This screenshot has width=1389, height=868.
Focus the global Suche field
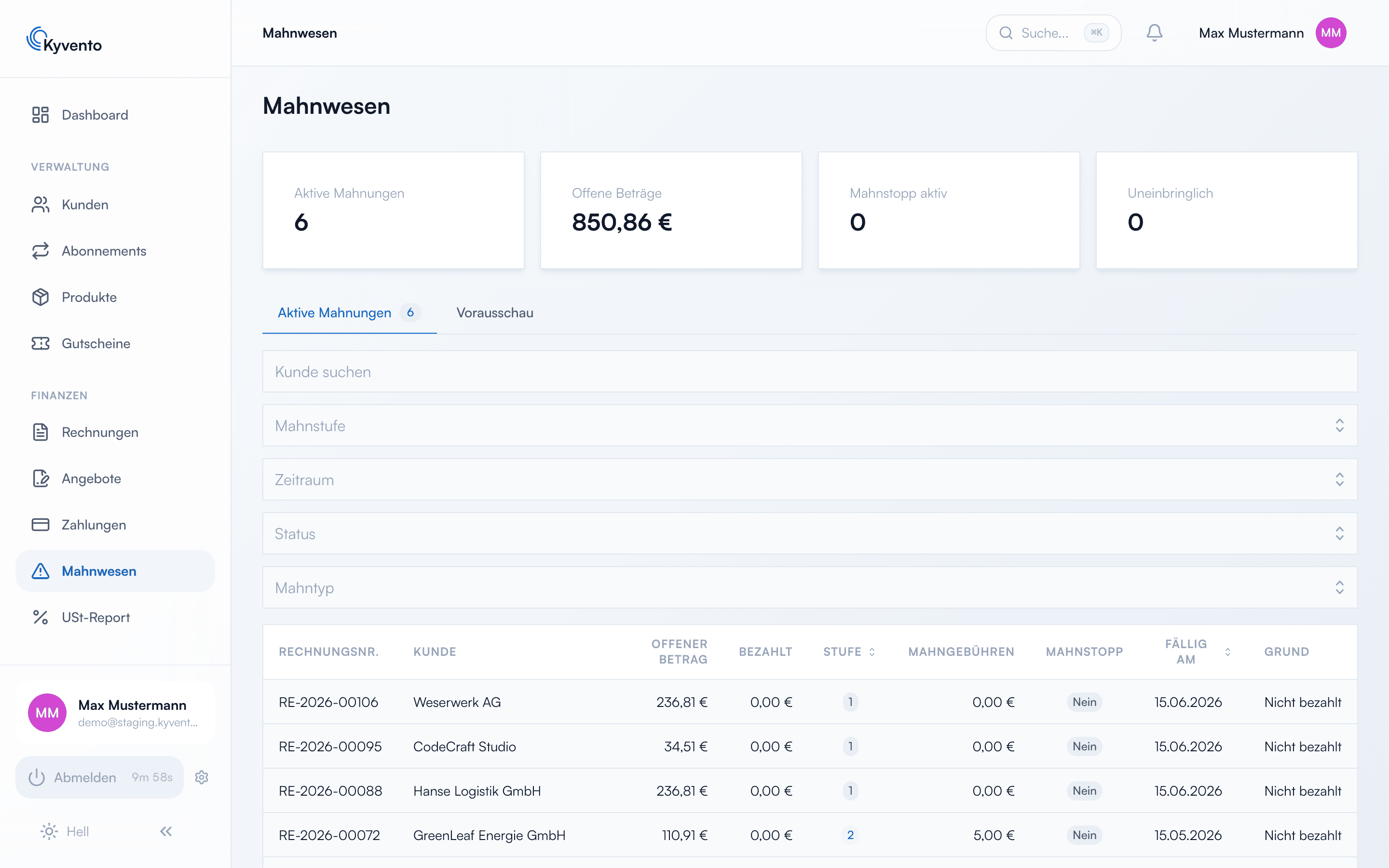pos(1053,33)
